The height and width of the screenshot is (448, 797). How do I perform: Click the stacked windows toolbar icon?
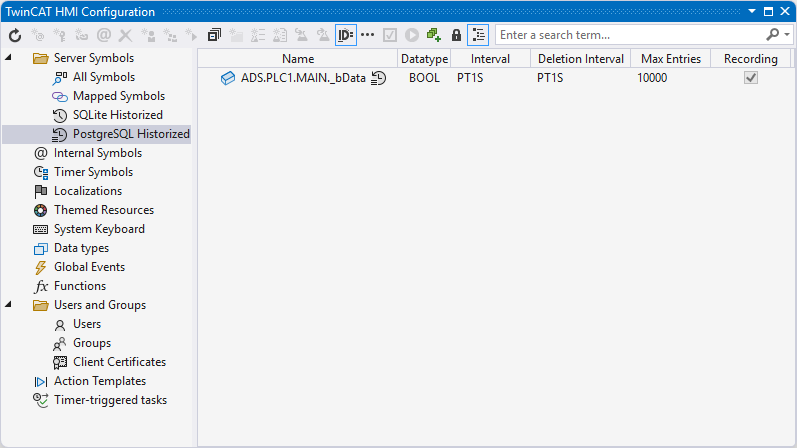coord(214,35)
